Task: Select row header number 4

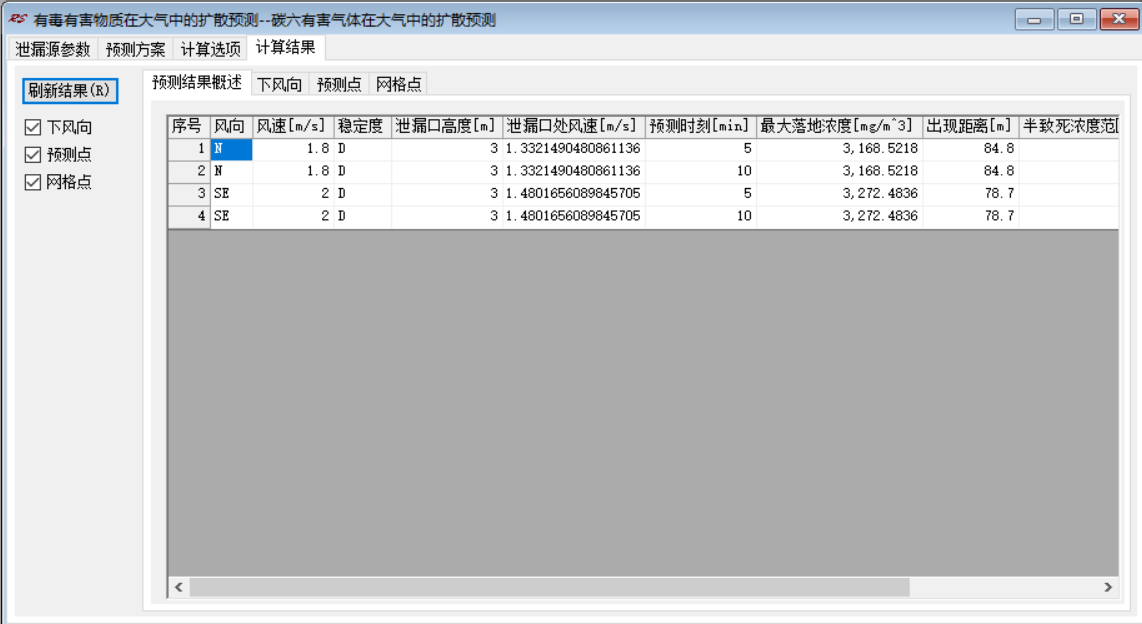Action: [x=189, y=216]
